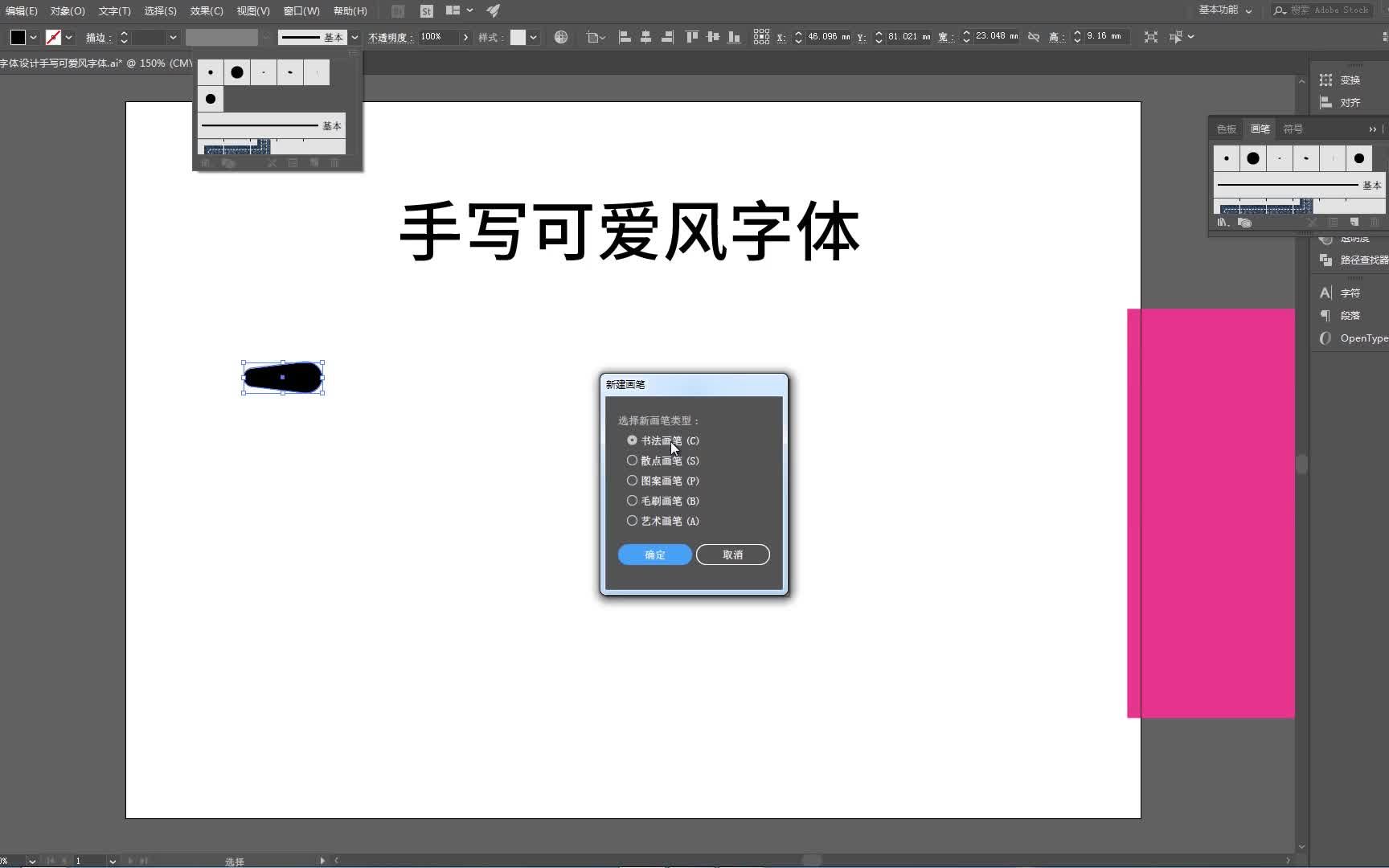Click the reference point grid icon
The height and width of the screenshot is (868, 1389).
coord(761,37)
